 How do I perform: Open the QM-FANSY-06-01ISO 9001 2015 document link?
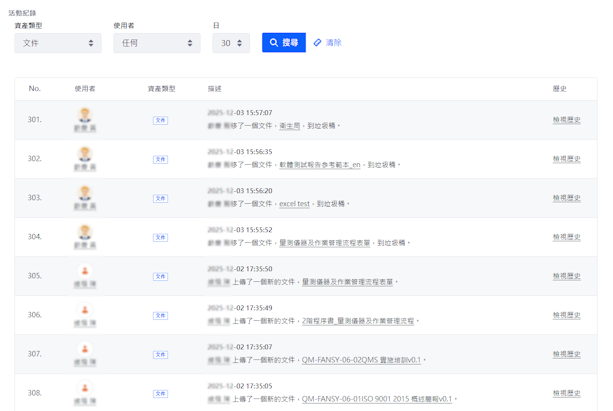[377, 399]
